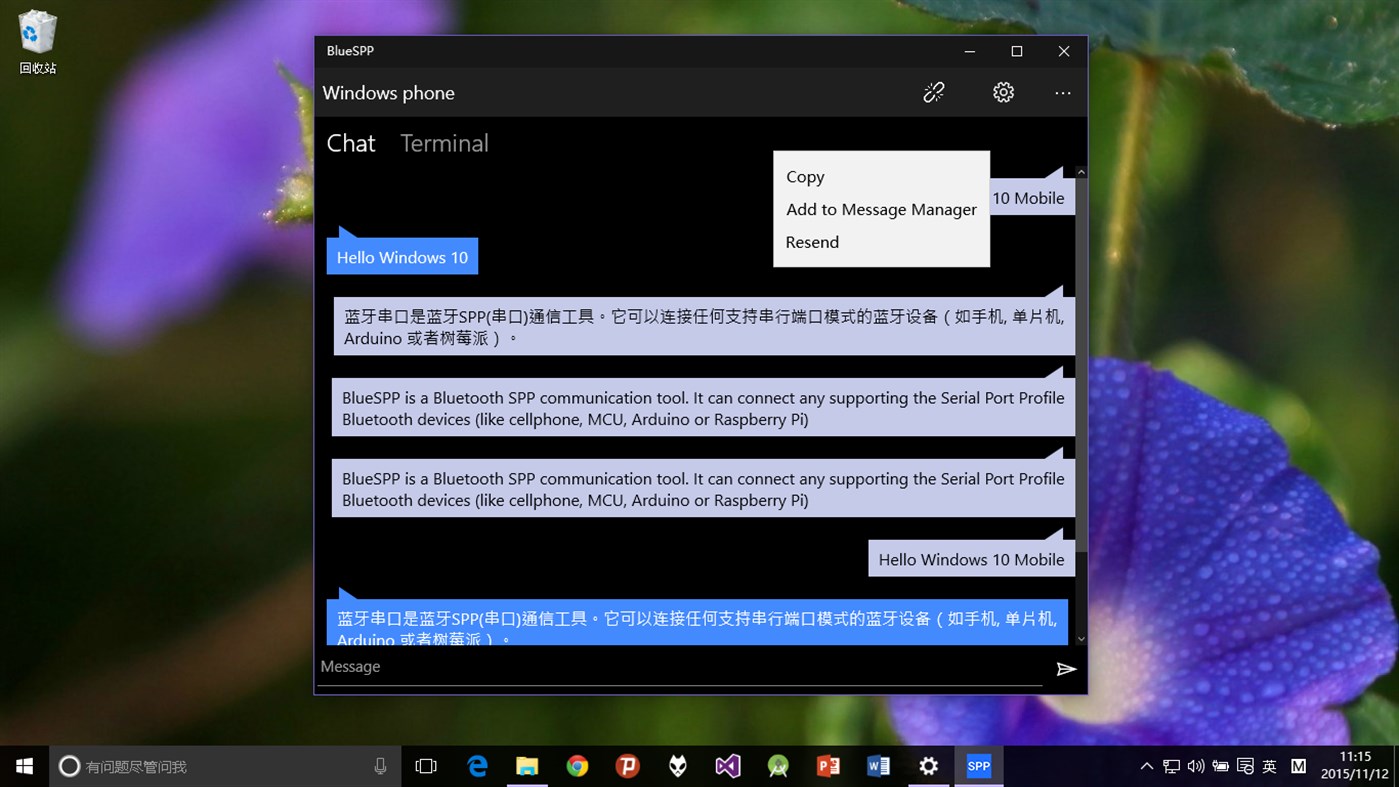Open the Recycle Bin on the desktop
The height and width of the screenshot is (787, 1399).
pyautogui.click(x=36, y=33)
